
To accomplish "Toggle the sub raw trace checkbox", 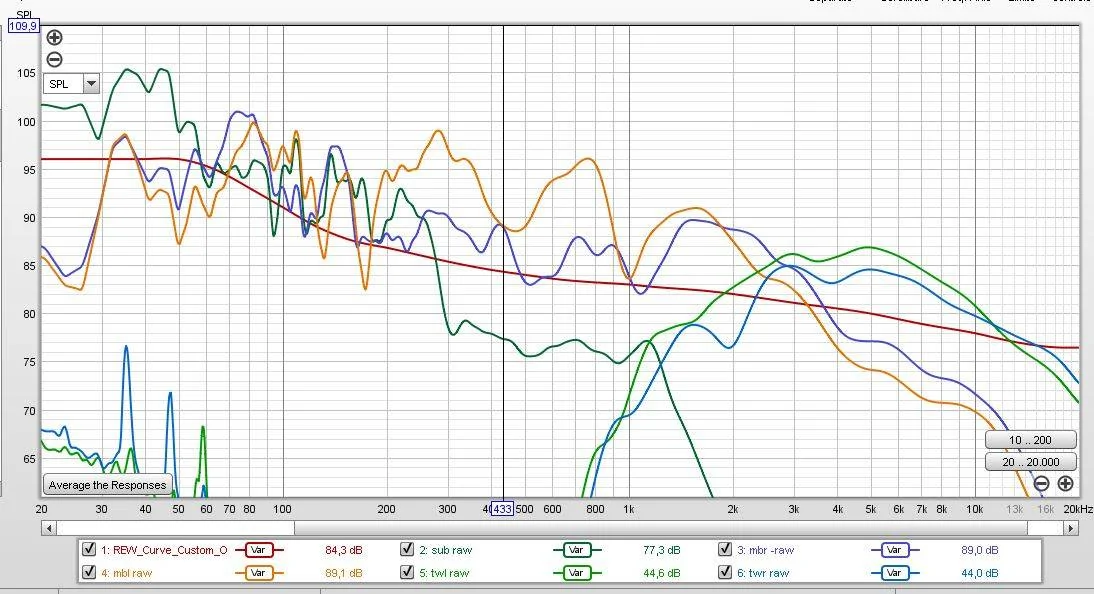I will coord(407,549).
